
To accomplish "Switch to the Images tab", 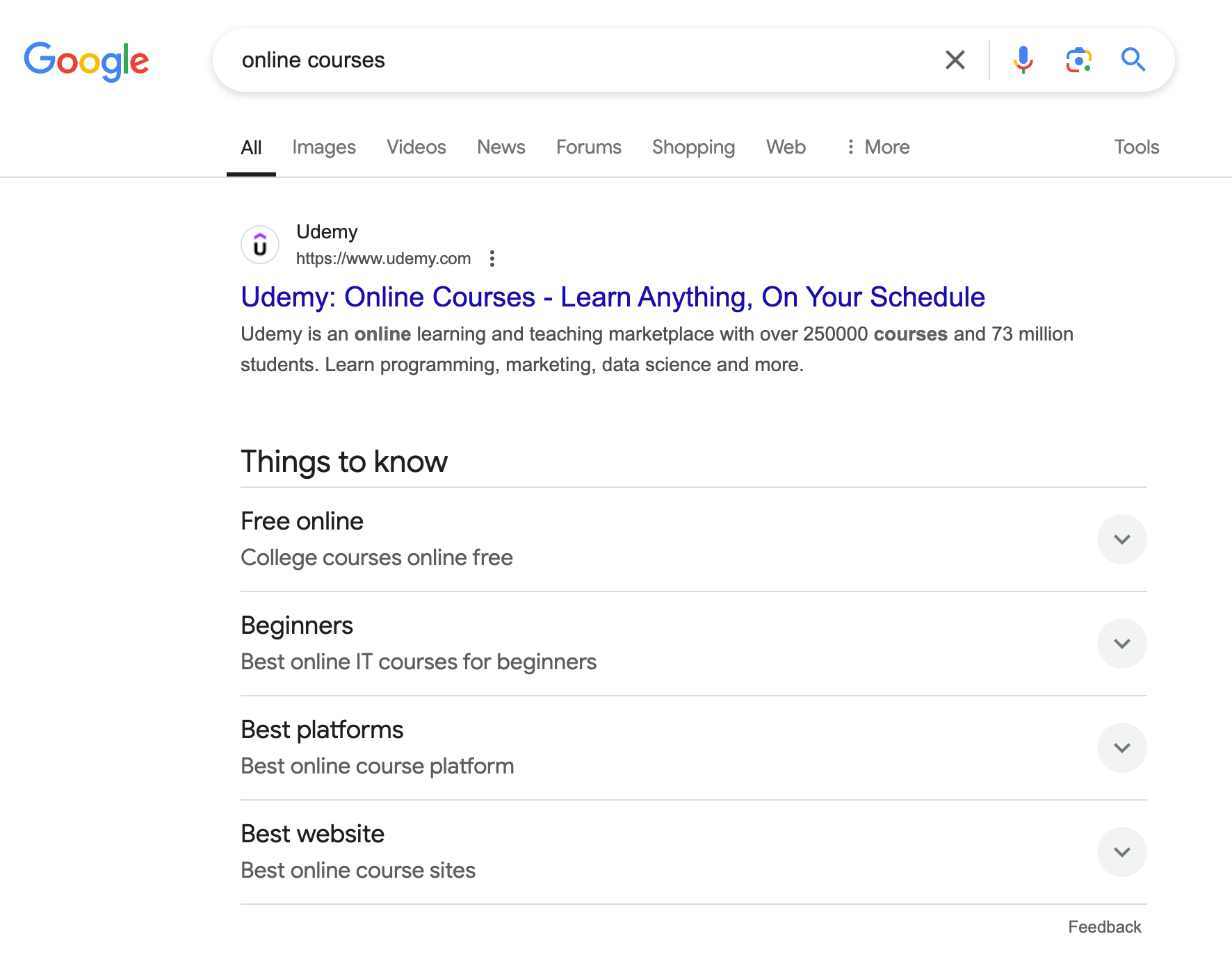I will (x=324, y=147).
